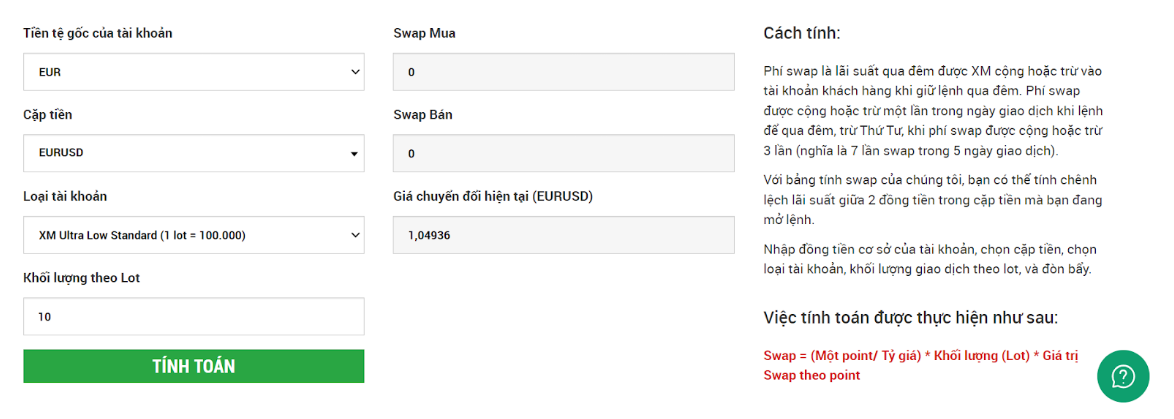
Task: Click the chevron arrow of the EUR currency selector
Action: (x=354, y=73)
